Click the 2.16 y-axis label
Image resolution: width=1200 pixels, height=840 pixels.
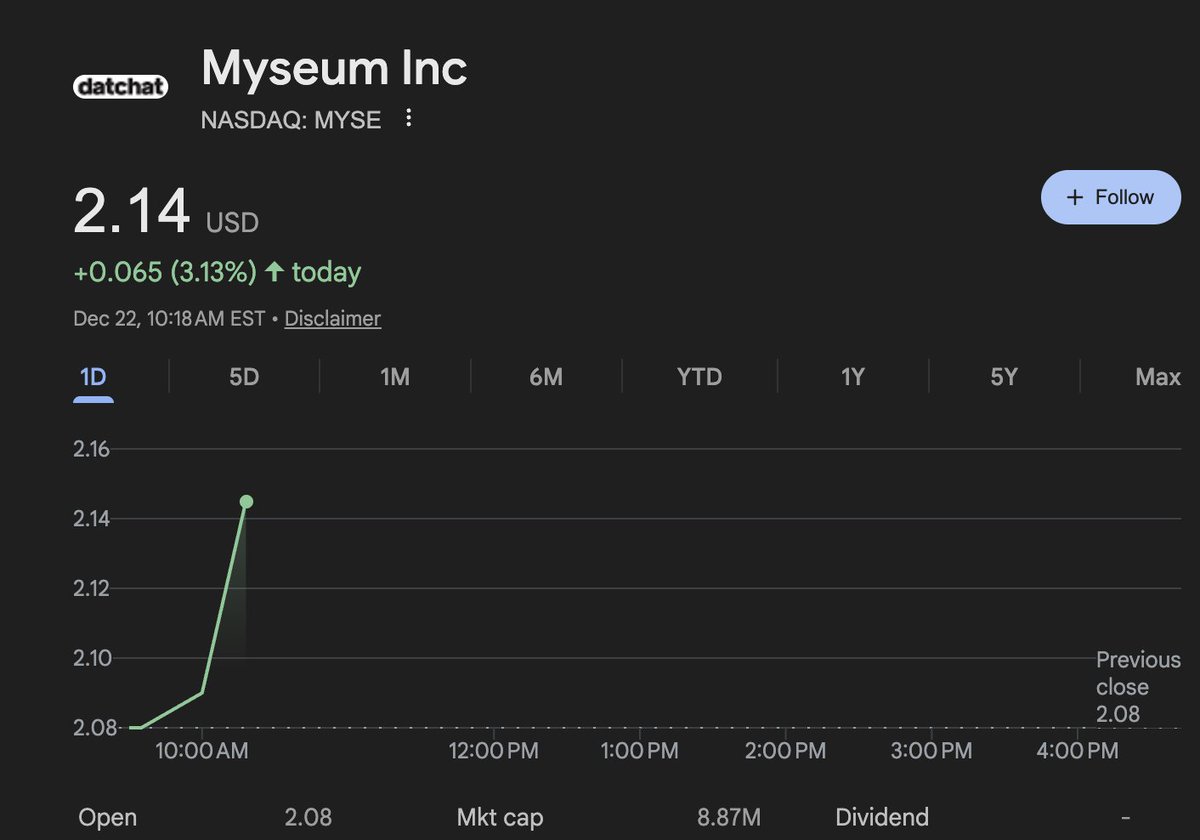[x=91, y=449]
